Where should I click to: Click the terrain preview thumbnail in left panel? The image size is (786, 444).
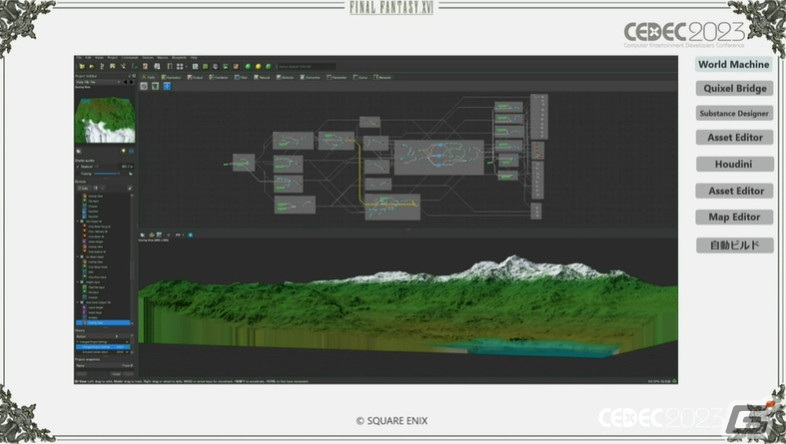(105, 120)
